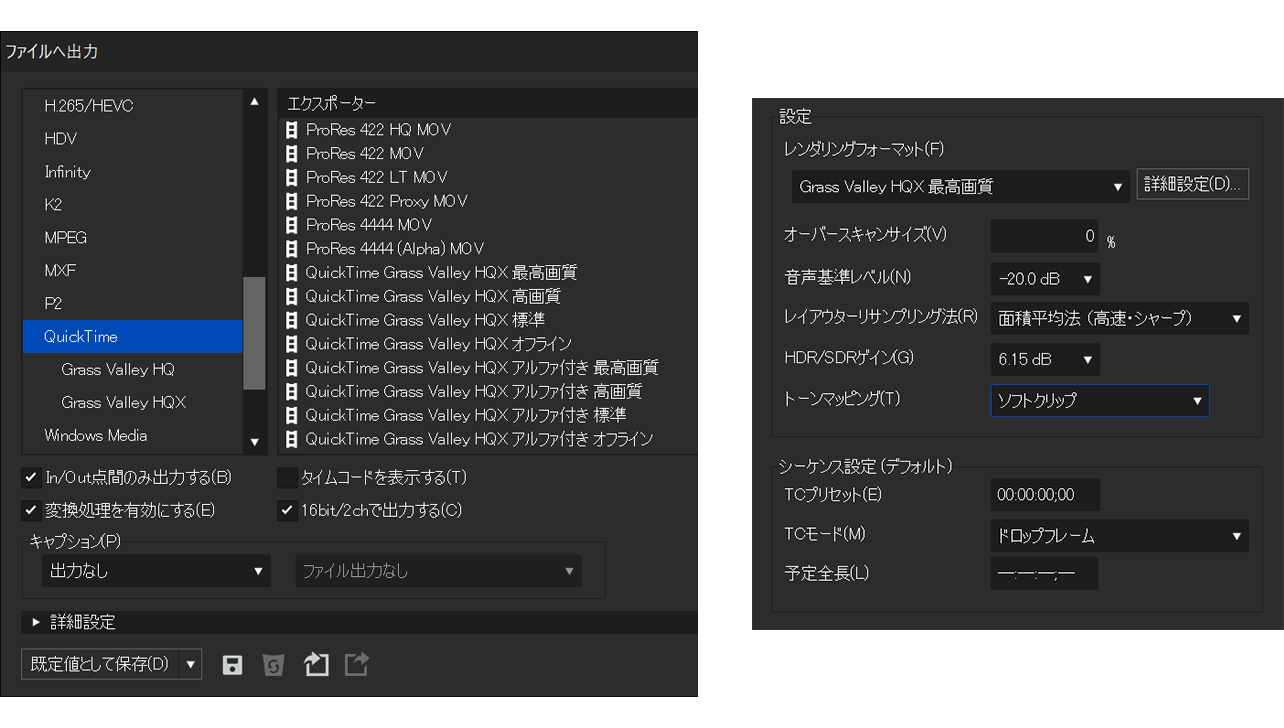Viewport: 1284px width, 728px height.
Task: Open TCモード ドロップフレーム dropdown
Action: pyautogui.click(x=1120, y=536)
